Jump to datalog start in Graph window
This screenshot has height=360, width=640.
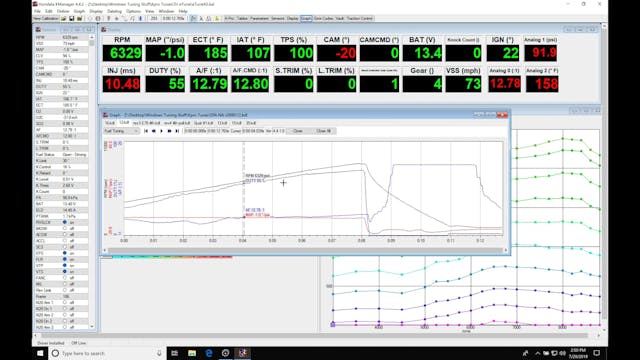tap(146, 131)
